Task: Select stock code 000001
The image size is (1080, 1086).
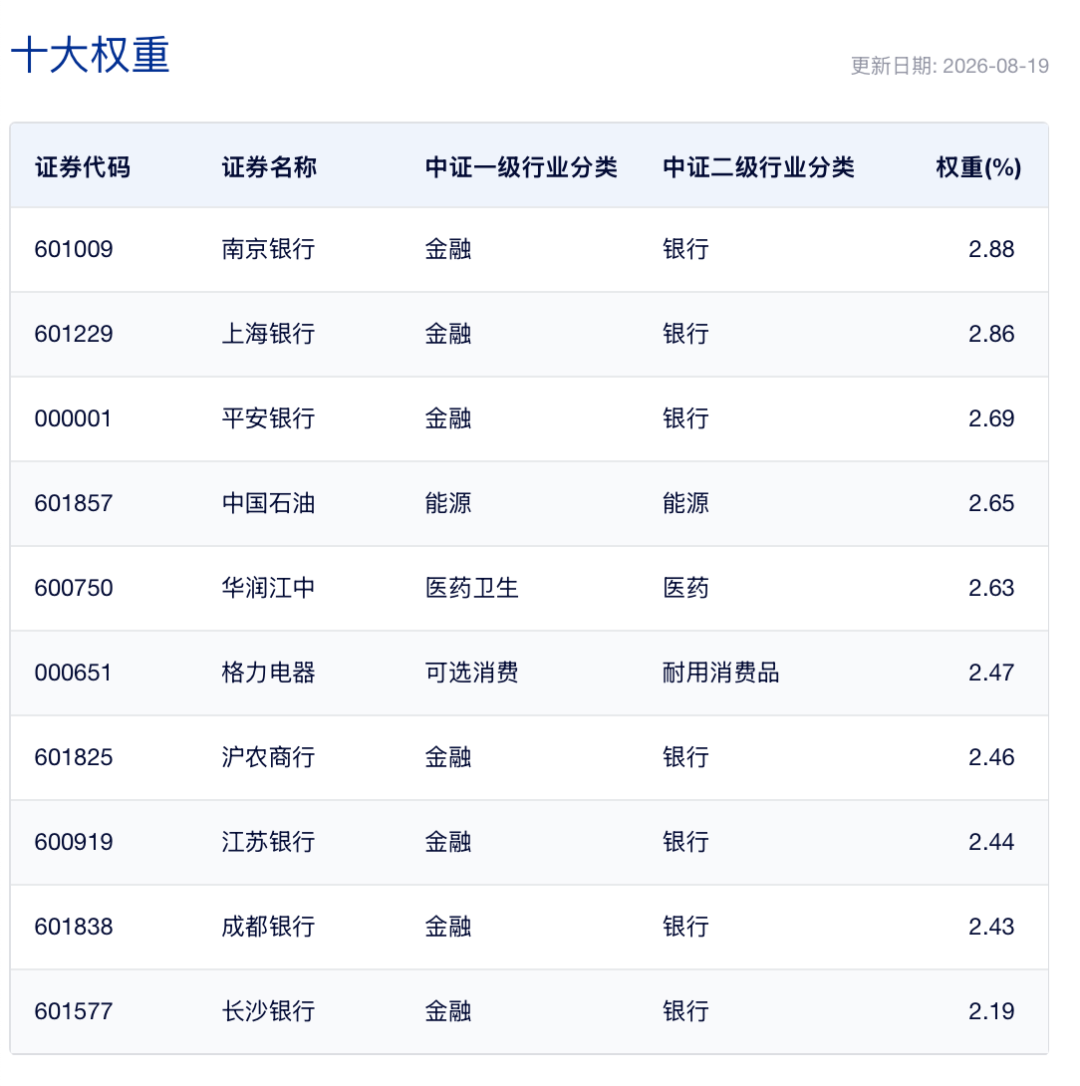Action: click(x=73, y=418)
